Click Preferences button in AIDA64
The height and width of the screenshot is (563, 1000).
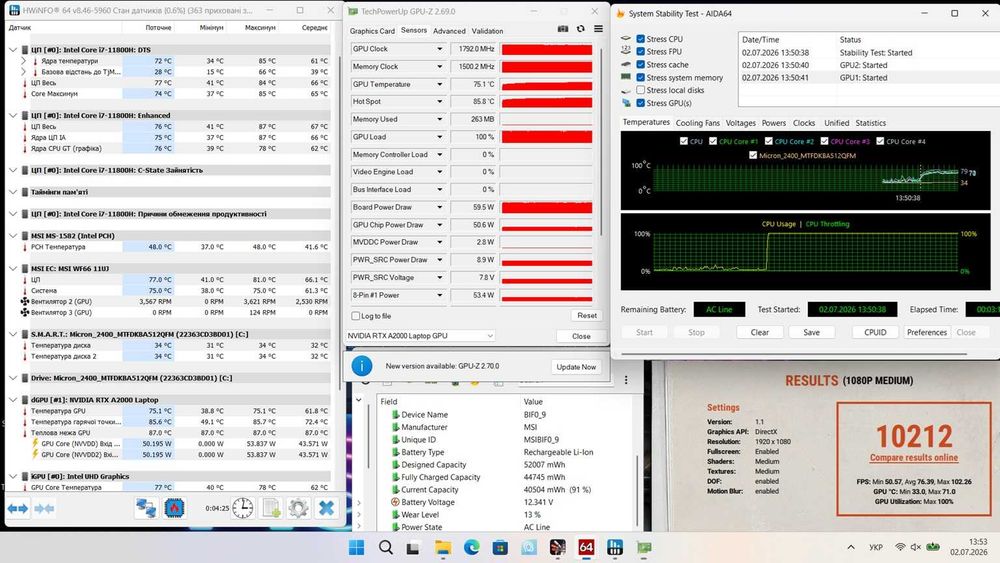(927, 332)
